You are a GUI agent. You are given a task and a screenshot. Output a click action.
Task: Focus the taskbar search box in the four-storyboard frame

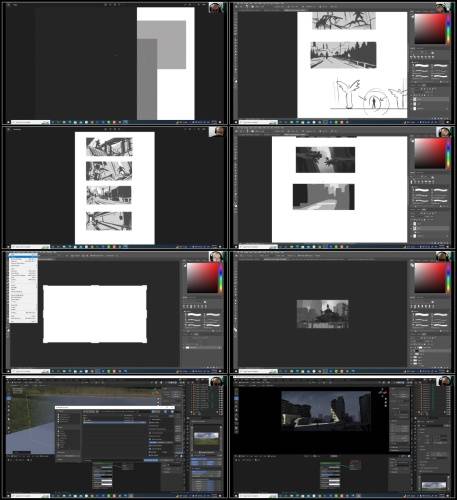pos(31,247)
